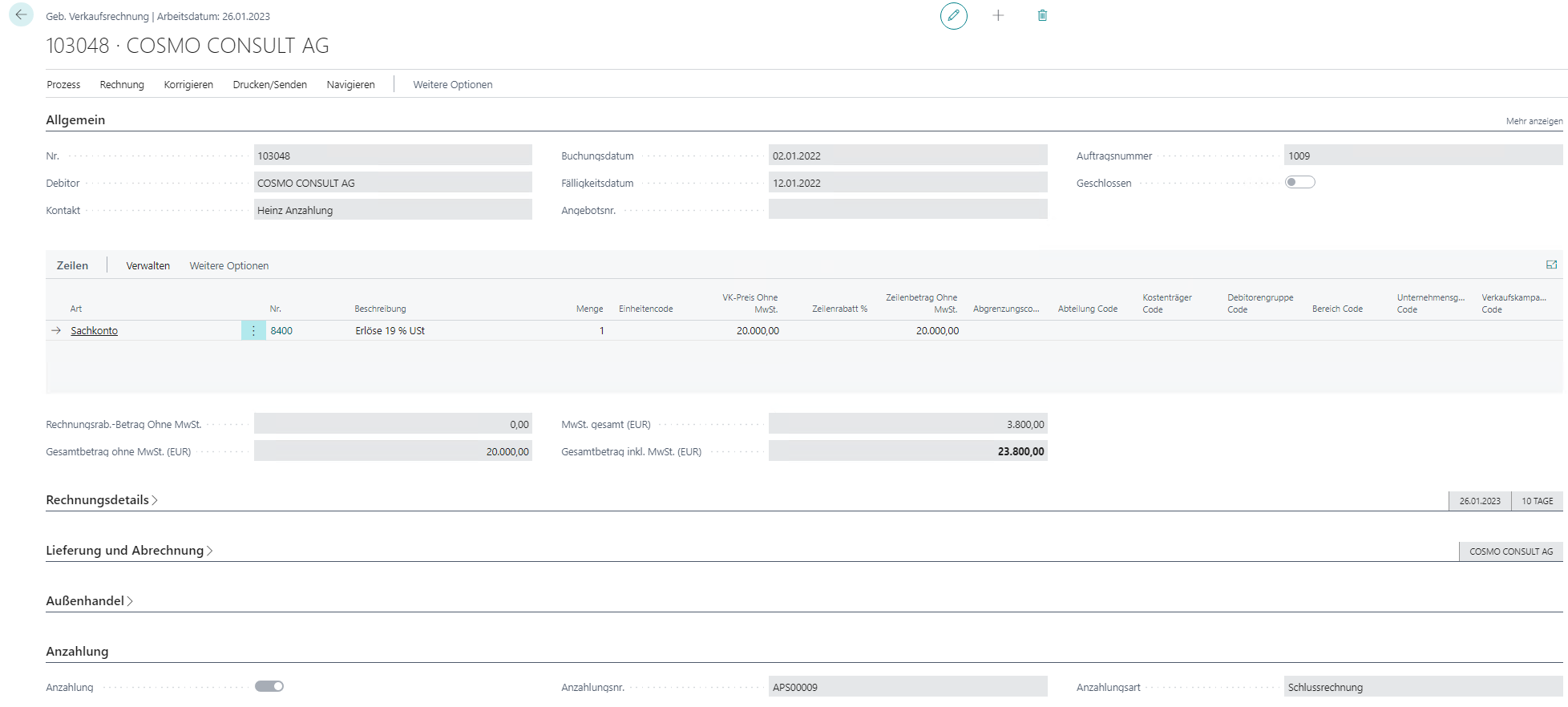
Task: Toggle the Geschlossen switch
Action: coord(1299,182)
